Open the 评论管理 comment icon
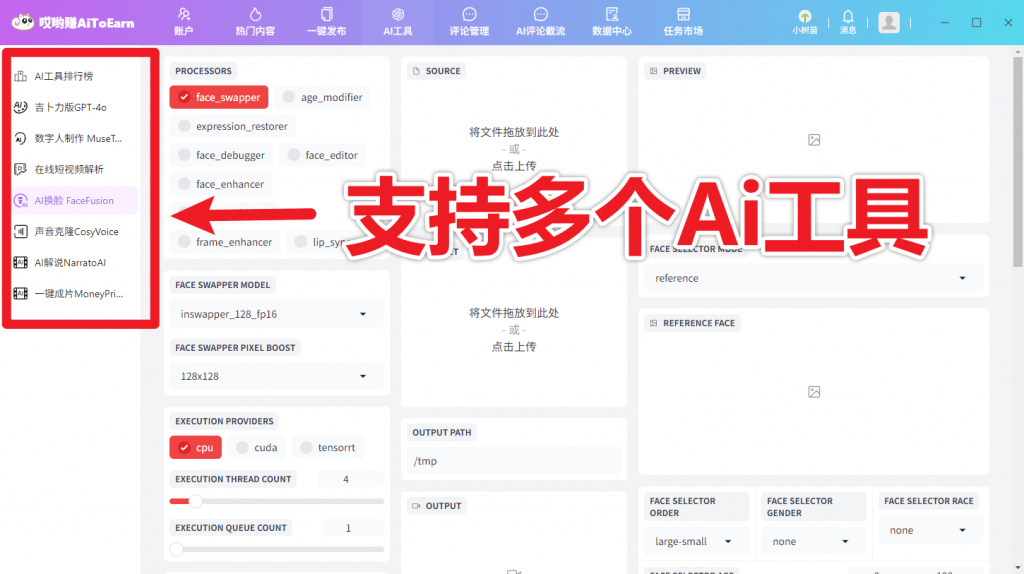 (469, 15)
